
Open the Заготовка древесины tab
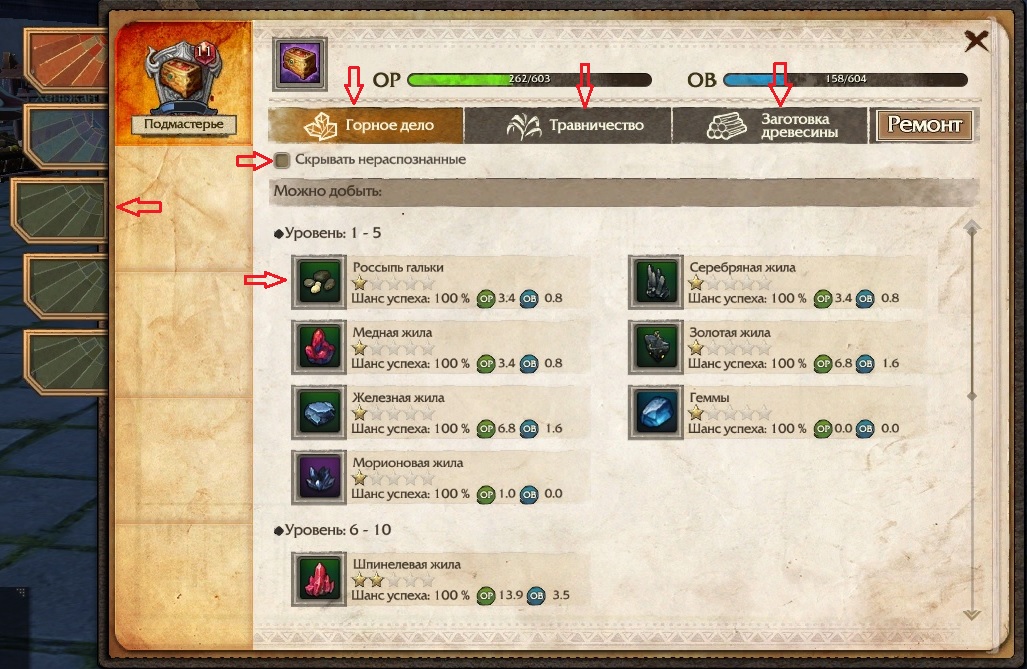[770, 125]
